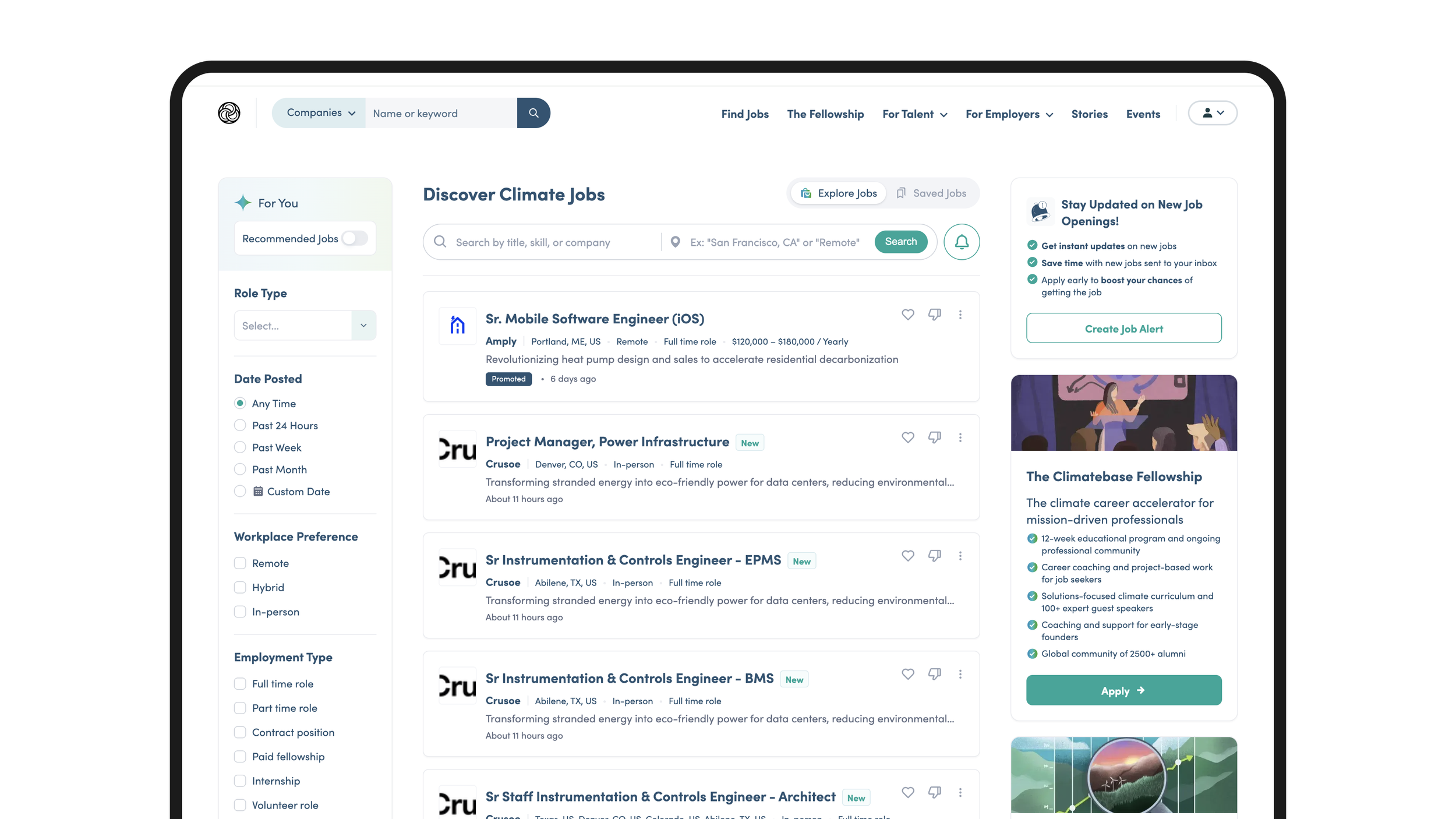Go to Find Jobs in navigation
This screenshot has width=1456, height=819.
745,114
